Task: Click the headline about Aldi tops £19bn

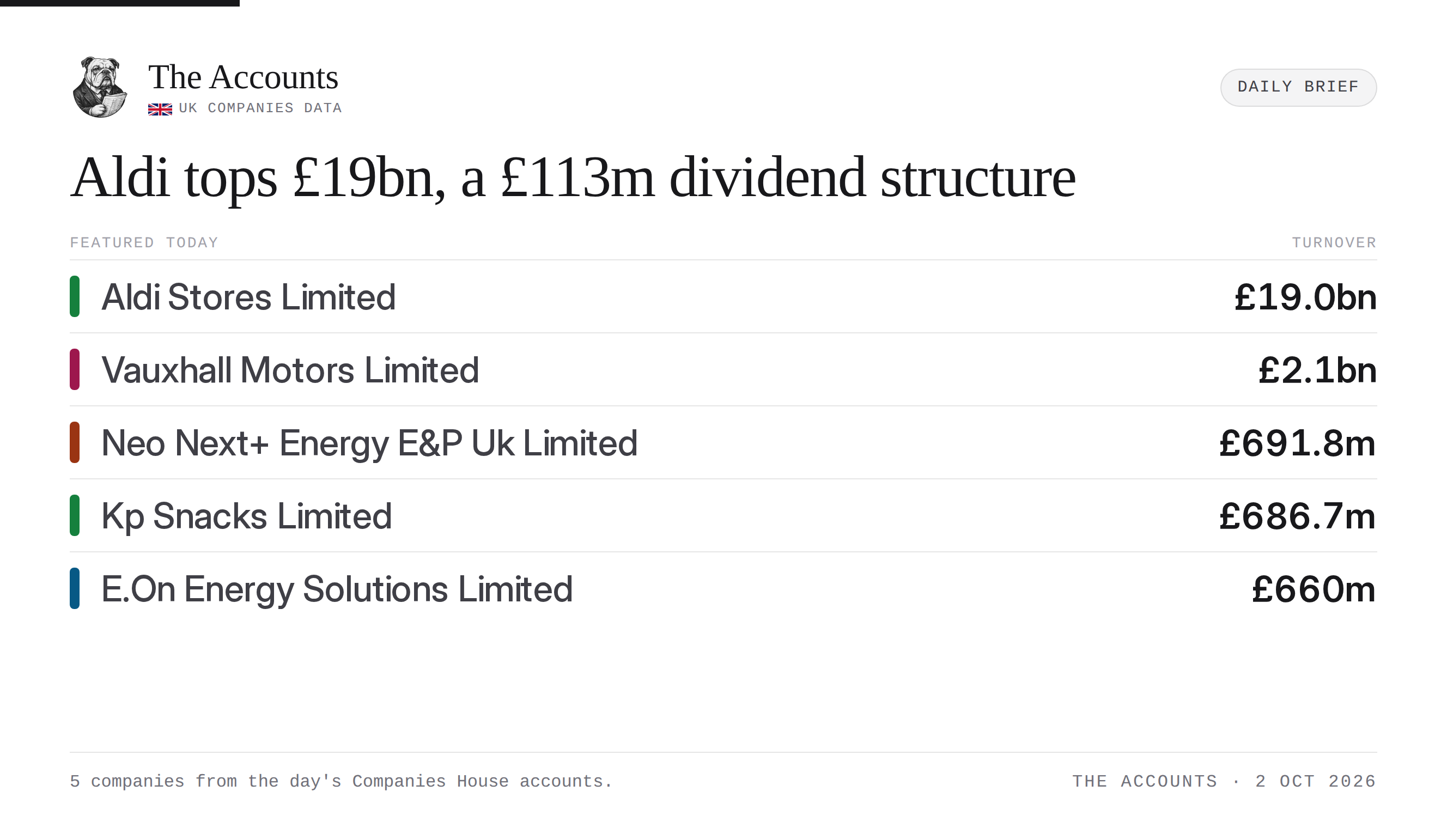Action: coord(573,178)
